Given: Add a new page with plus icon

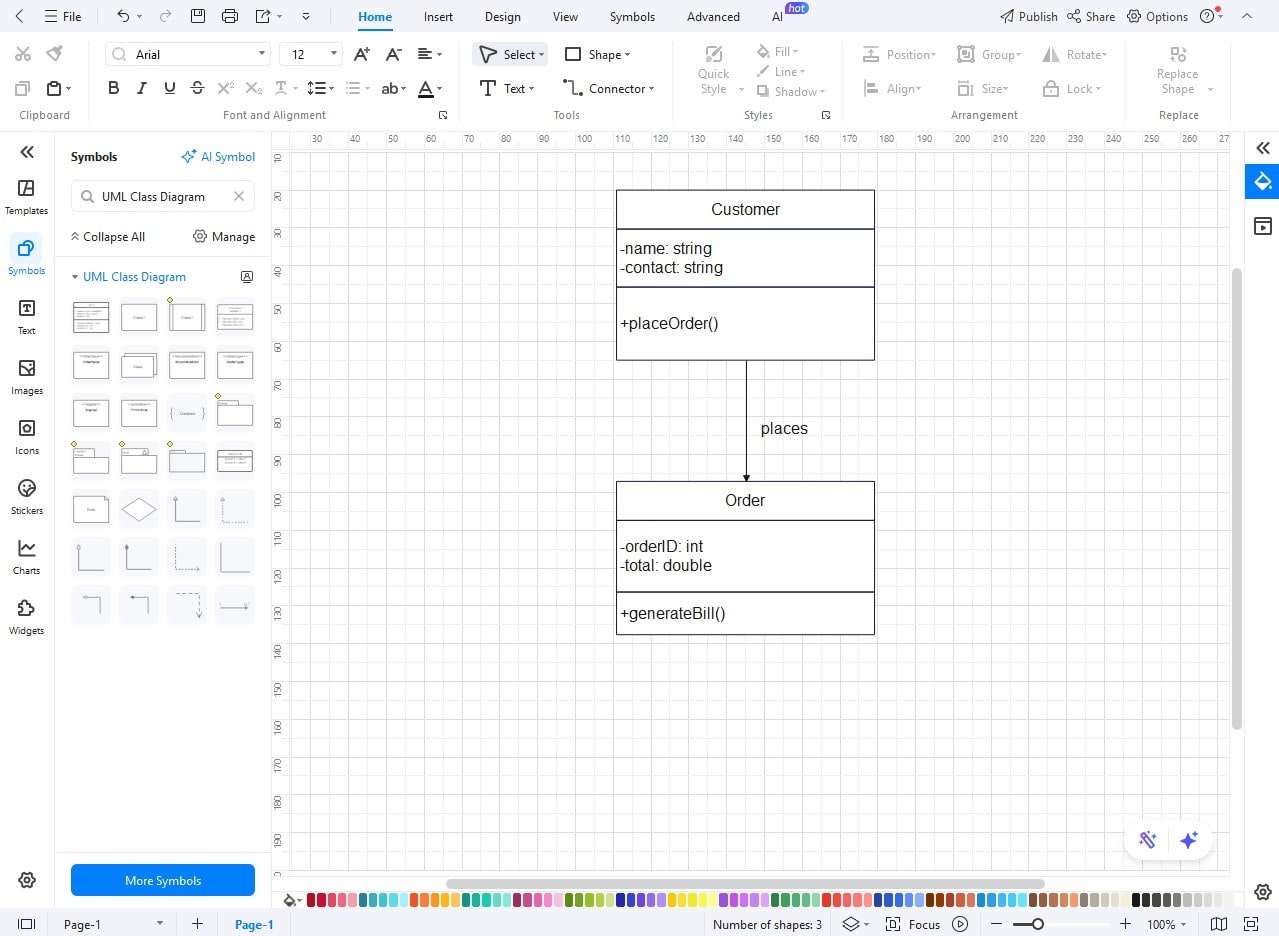Looking at the screenshot, I should 197,924.
